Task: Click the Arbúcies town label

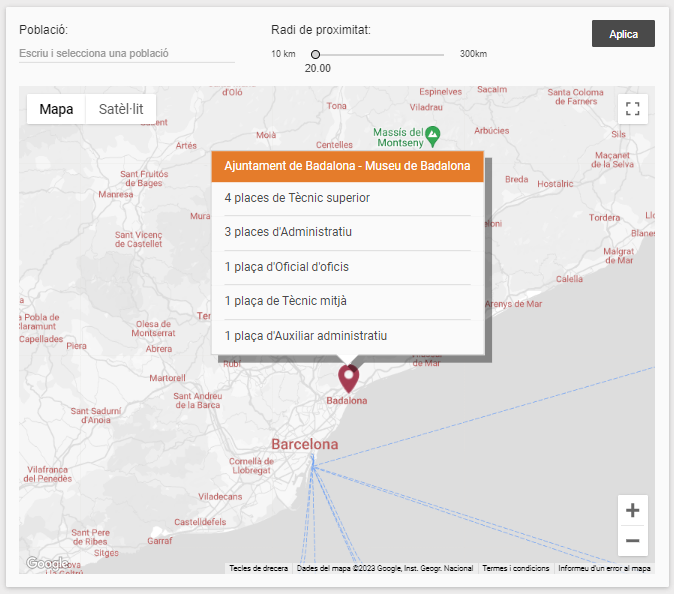Action: tap(491, 131)
